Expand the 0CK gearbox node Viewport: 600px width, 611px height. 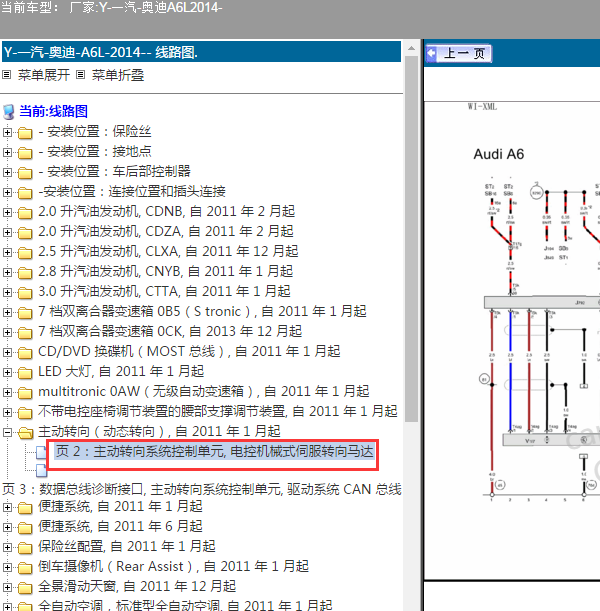point(7,332)
